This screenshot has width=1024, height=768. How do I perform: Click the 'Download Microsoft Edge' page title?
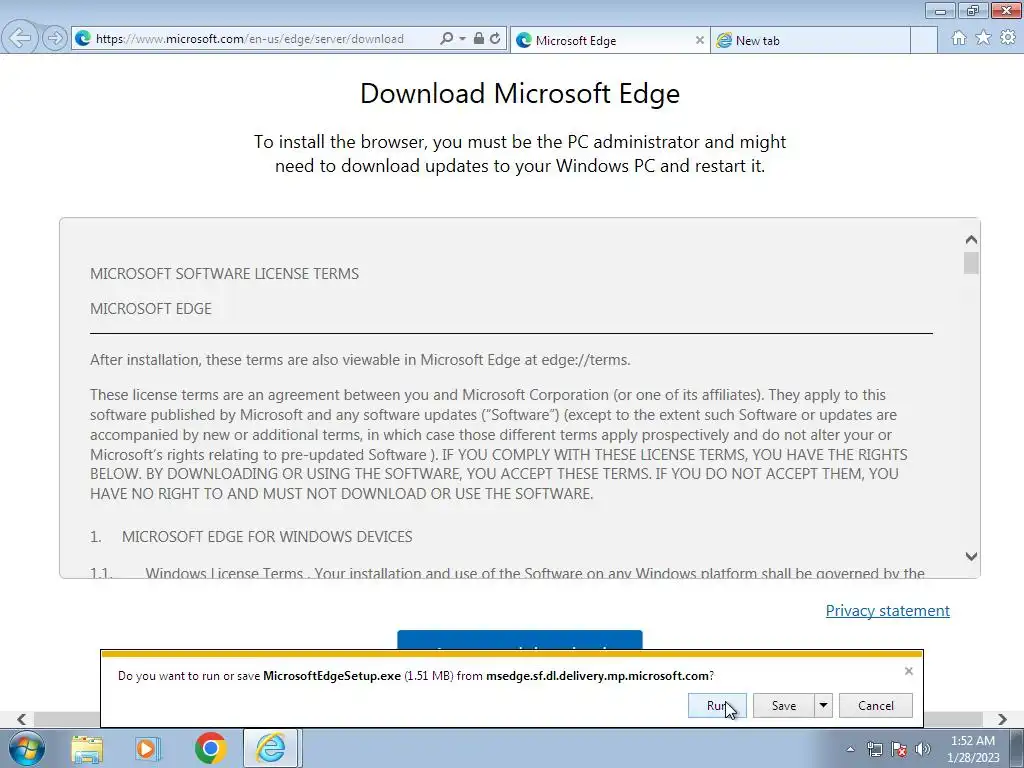click(520, 93)
